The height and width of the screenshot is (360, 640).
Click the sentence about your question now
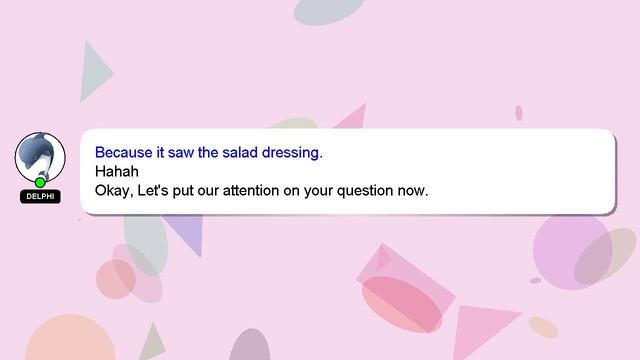(262, 191)
